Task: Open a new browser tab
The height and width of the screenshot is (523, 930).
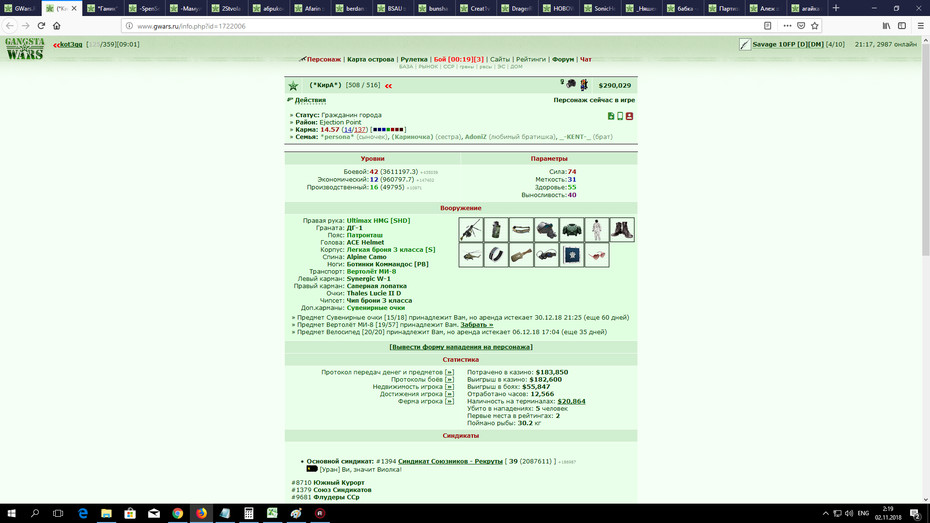Action: click(836, 8)
